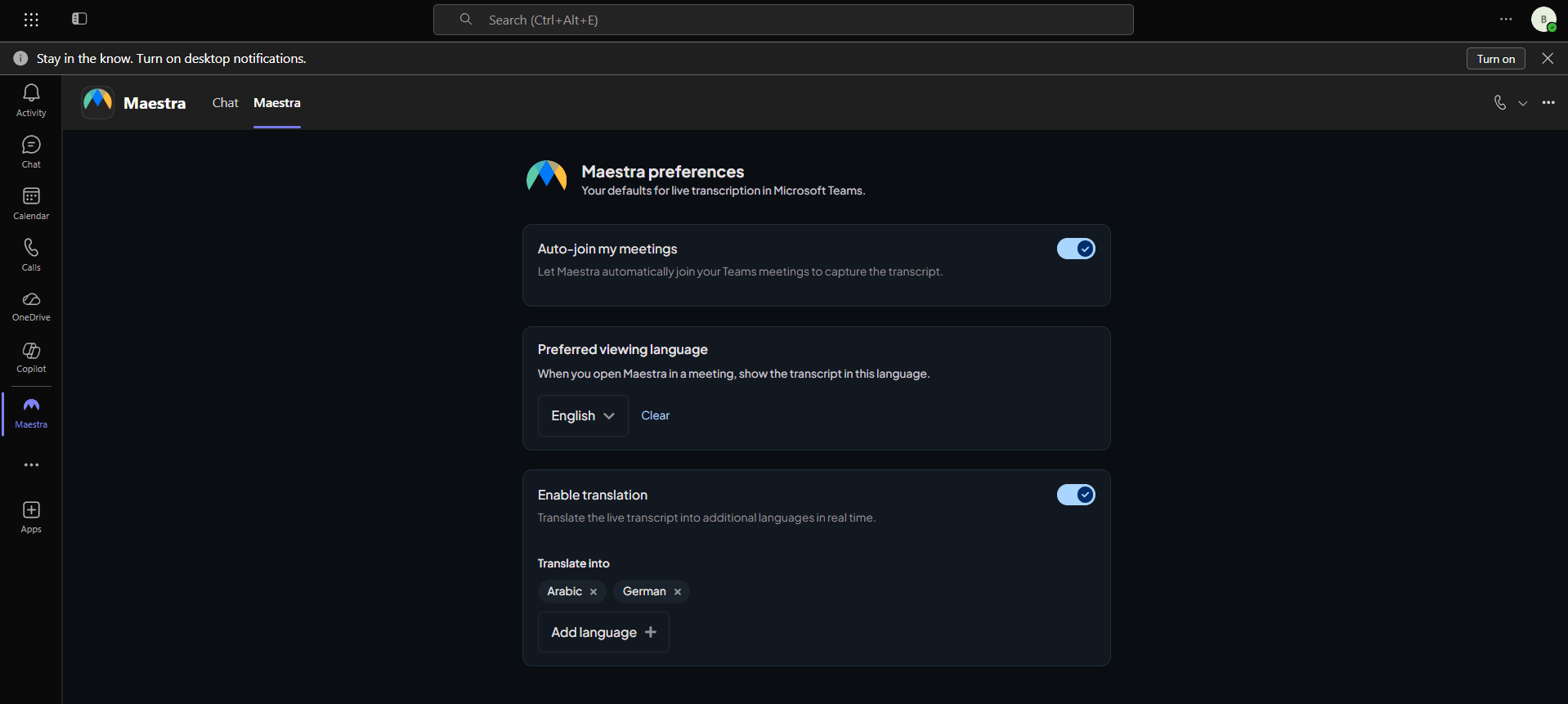Click the Maestra preferences logo
The height and width of the screenshot is (704, 1568).
546,177
